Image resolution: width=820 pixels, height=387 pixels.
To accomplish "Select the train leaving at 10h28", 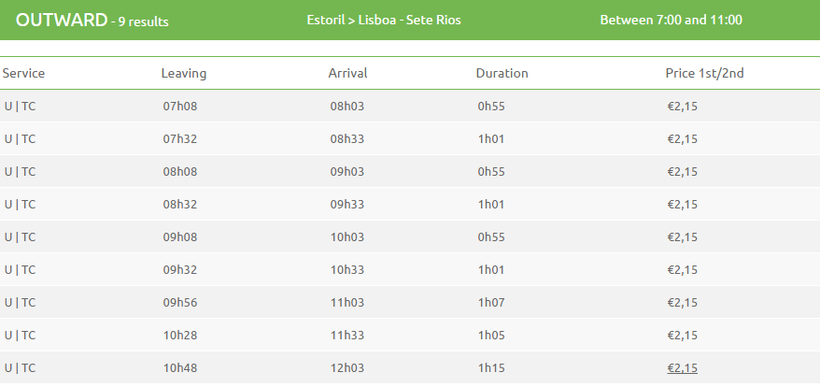I will pos(410,335).
